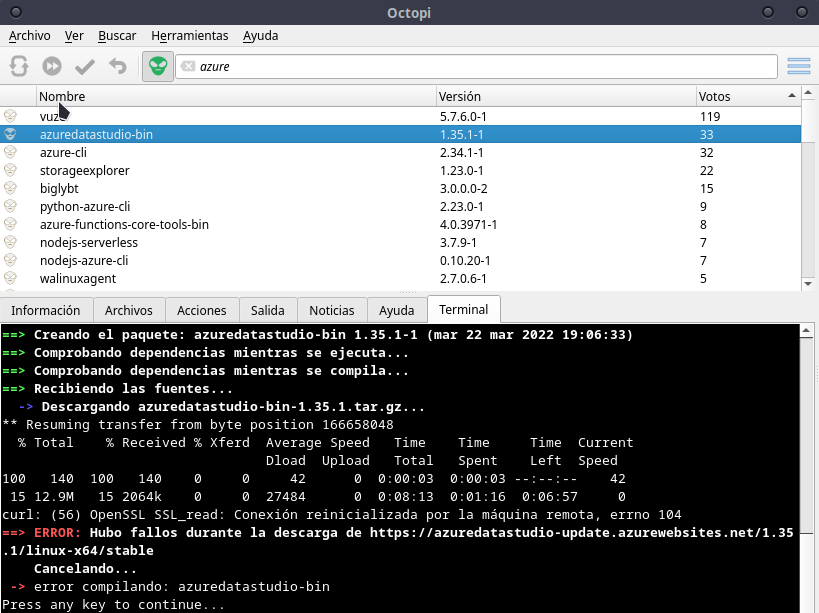Click votes value 22 for storageexplorer
This screenshot has width=819, height=613.
pos(706,170)
